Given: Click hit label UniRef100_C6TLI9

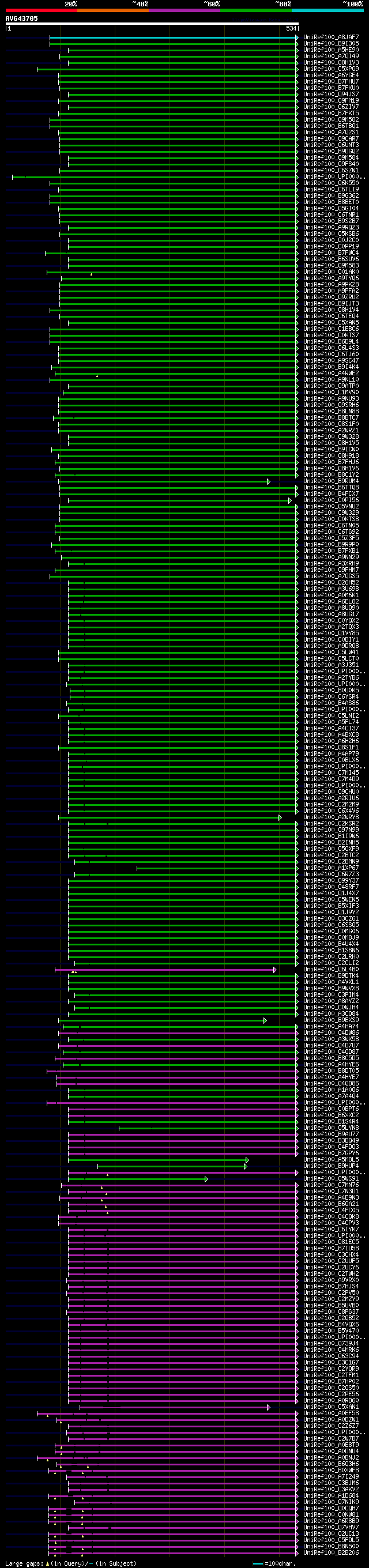Looking at the screenshot, I should coord(330,189).
